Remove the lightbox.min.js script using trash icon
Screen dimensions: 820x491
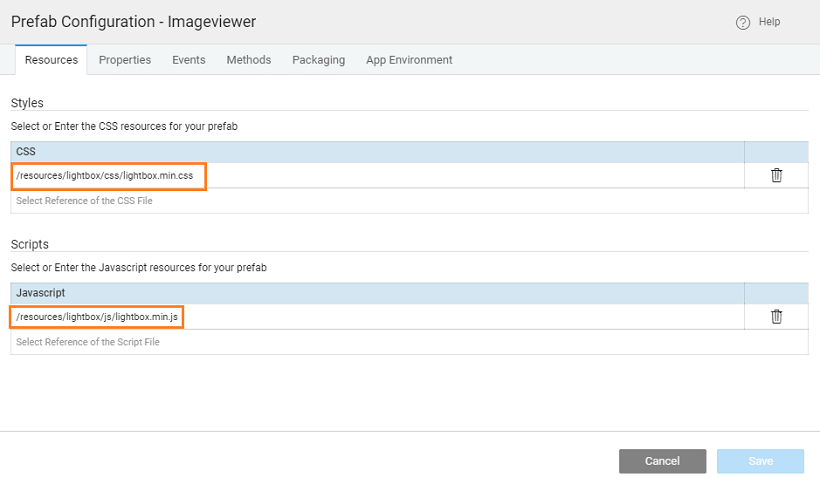coord(776,316)
